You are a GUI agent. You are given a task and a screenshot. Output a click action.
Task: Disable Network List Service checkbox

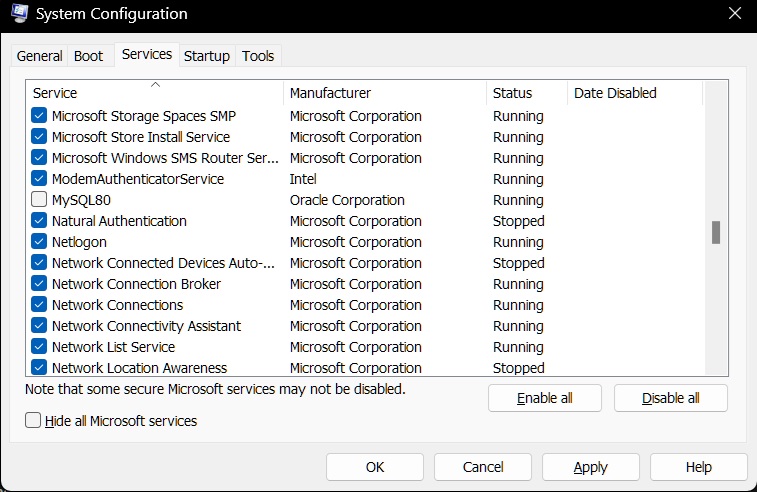39,347
